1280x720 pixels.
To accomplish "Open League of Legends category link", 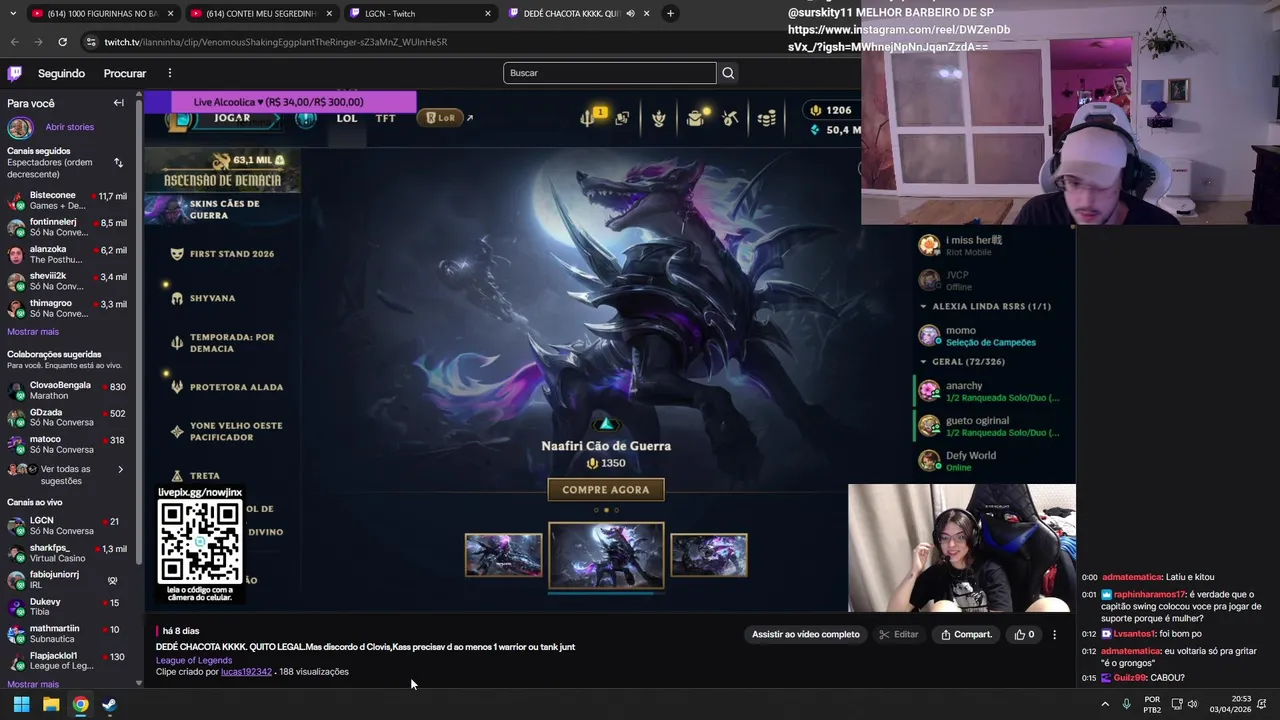I will point(194,660).
